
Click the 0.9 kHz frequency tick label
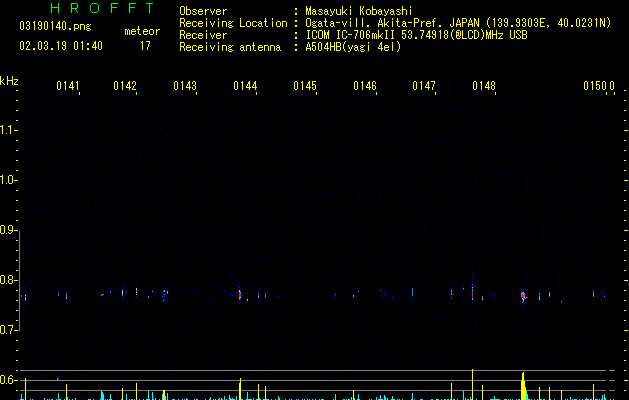[x=7, y=230]
